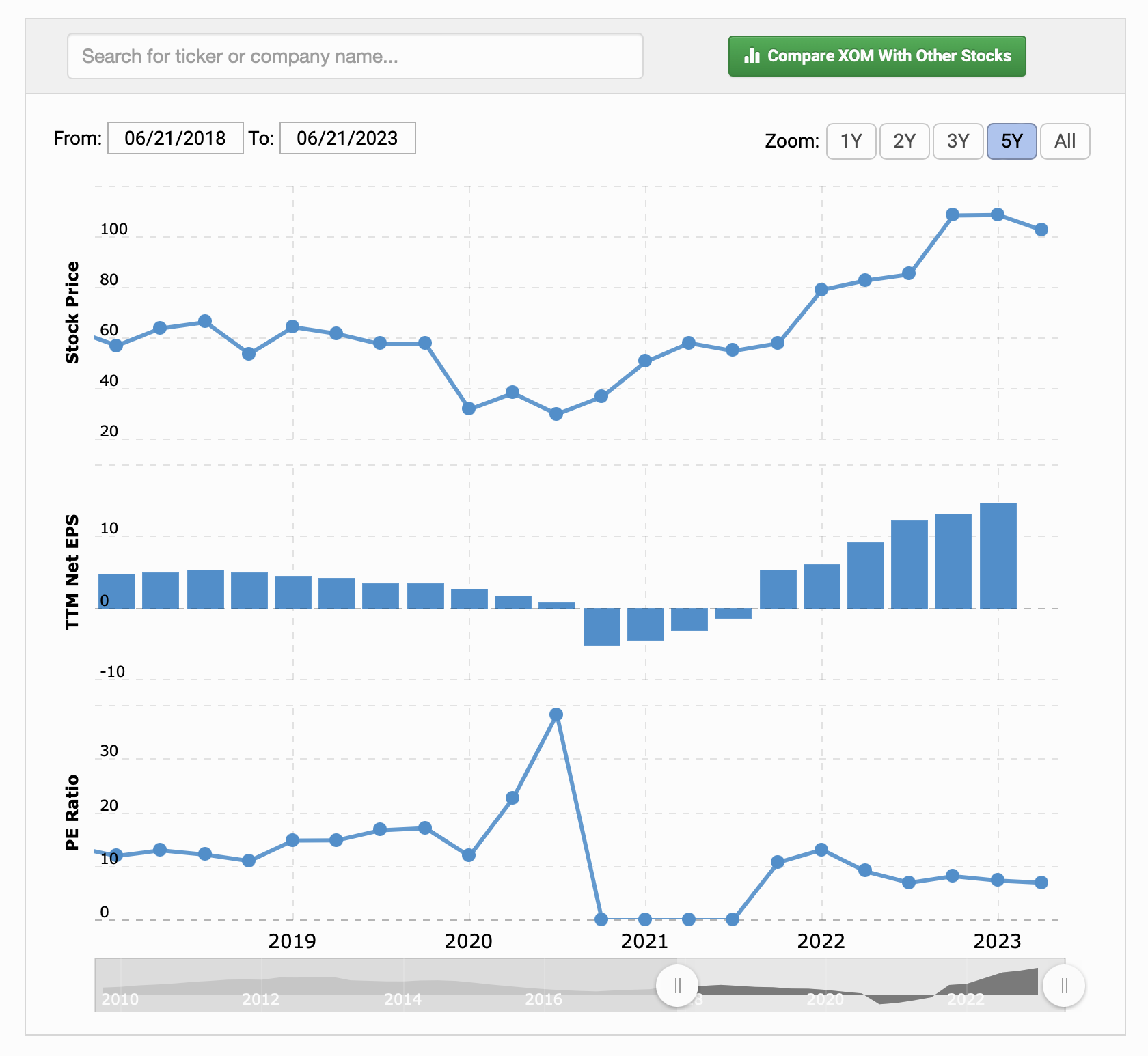Select the 2Y zoom option
Viewport: 1148px width, 1056px height.
click(904, 141)
